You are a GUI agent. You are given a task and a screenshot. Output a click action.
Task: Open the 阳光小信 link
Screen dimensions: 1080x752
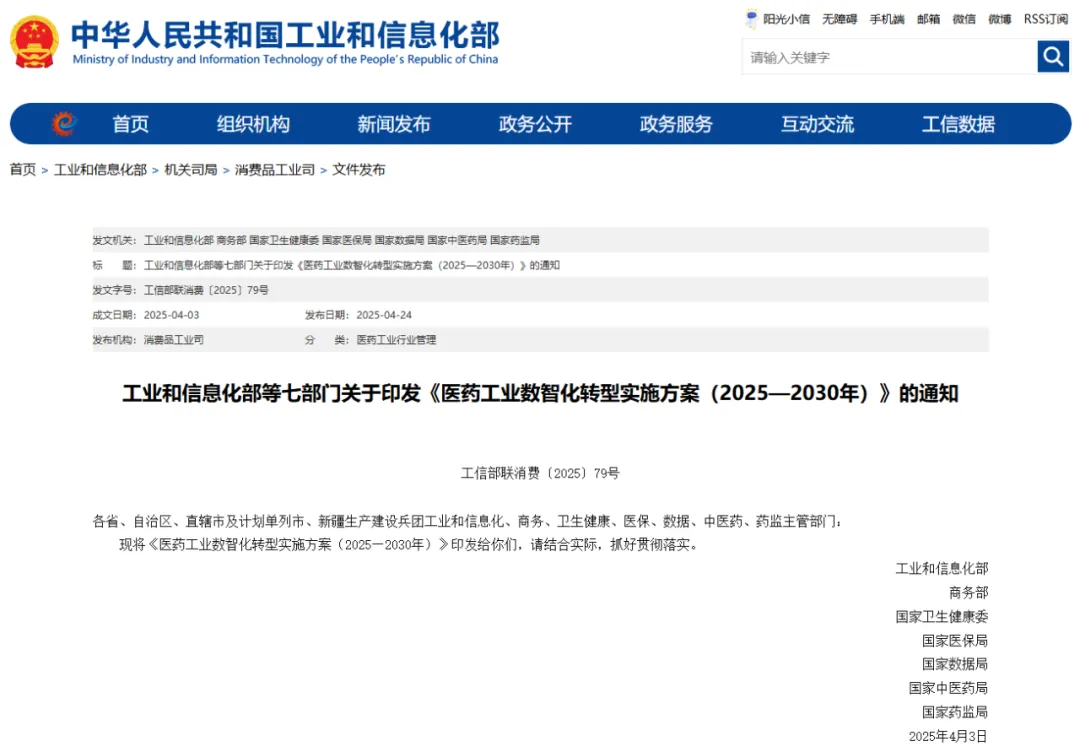[787, 19]
